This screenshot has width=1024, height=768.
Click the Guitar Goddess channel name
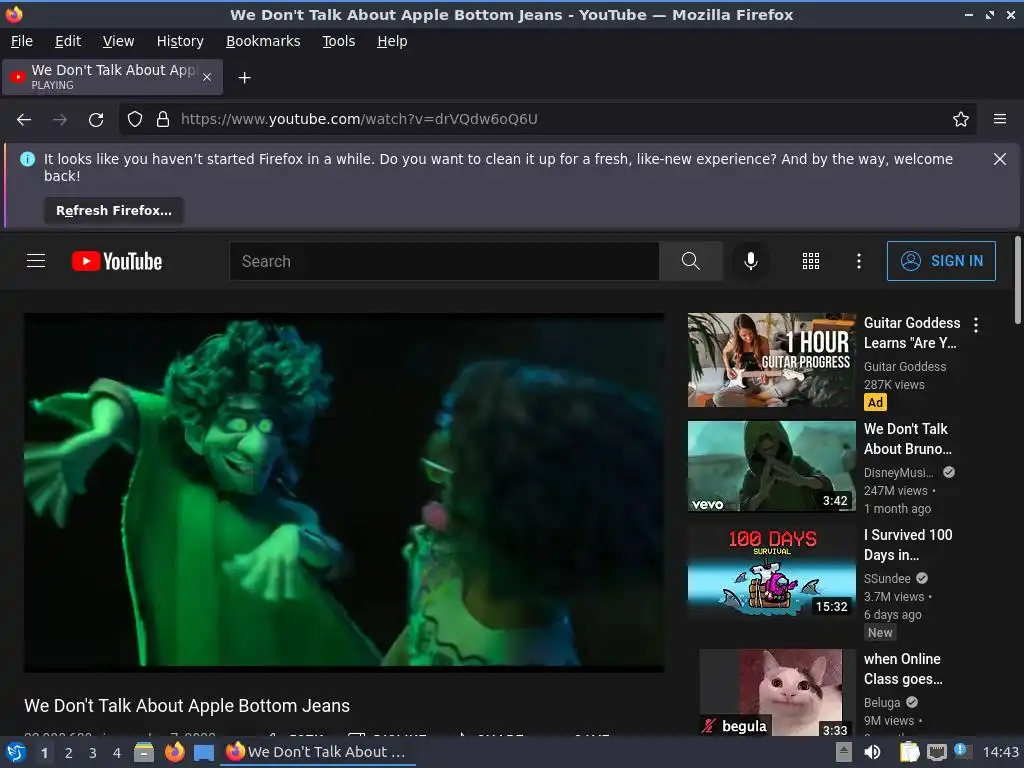904,367
